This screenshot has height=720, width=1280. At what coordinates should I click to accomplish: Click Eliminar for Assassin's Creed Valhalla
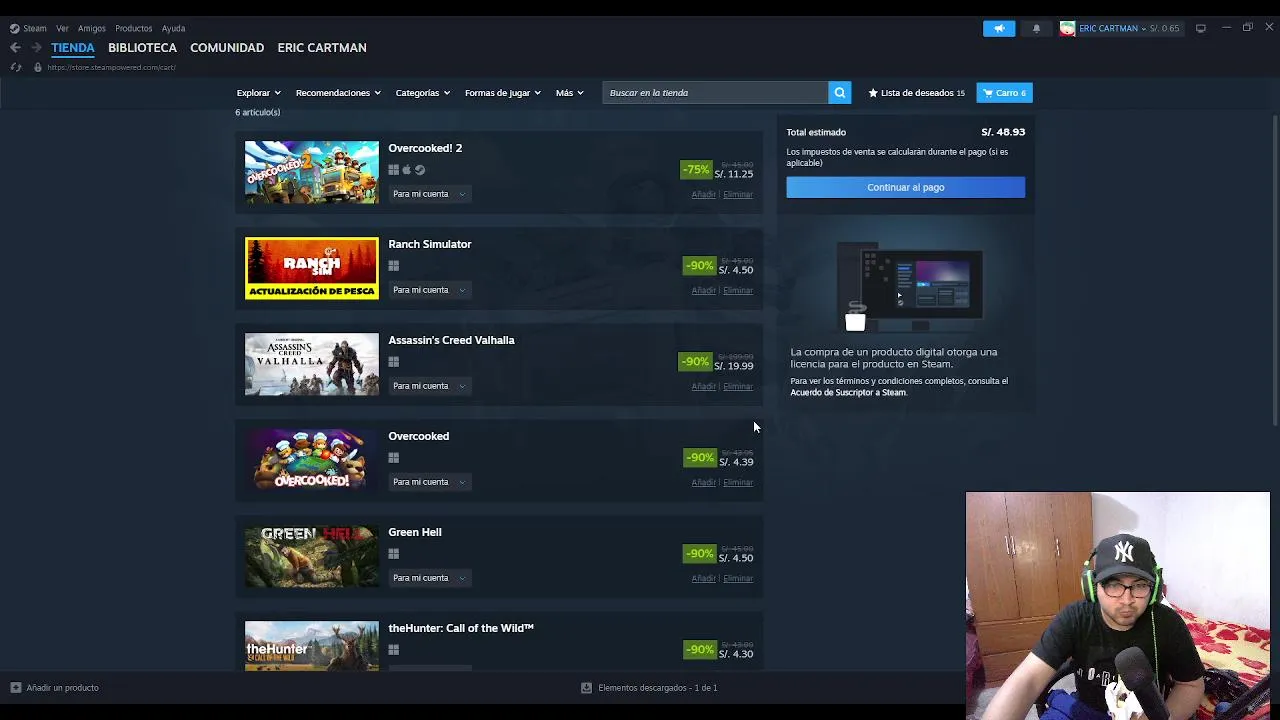coord(738,386)
